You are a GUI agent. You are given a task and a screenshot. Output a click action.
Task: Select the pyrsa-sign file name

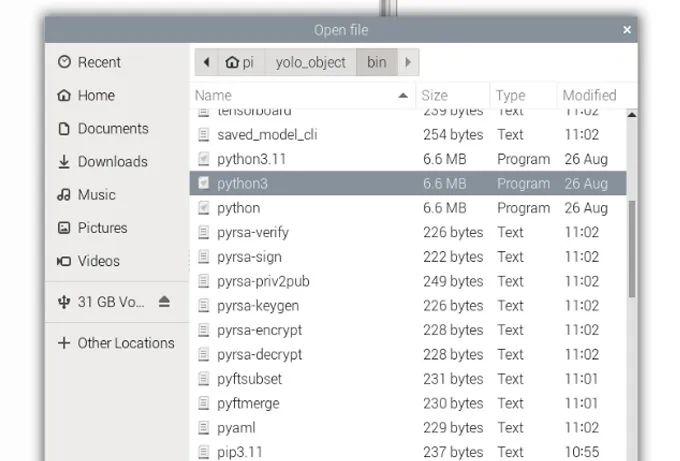[249, 257]
